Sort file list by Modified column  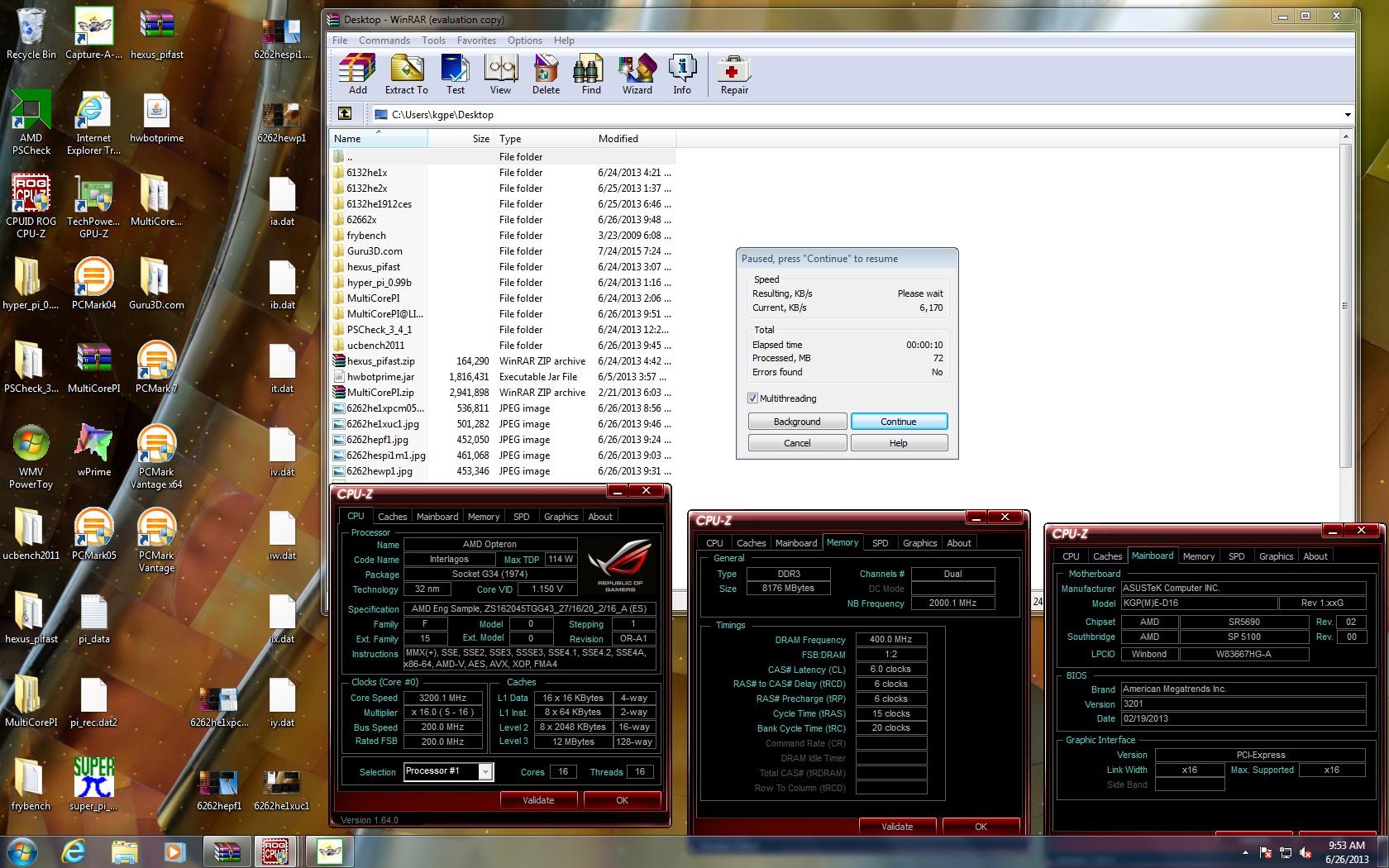coord(634,139)
